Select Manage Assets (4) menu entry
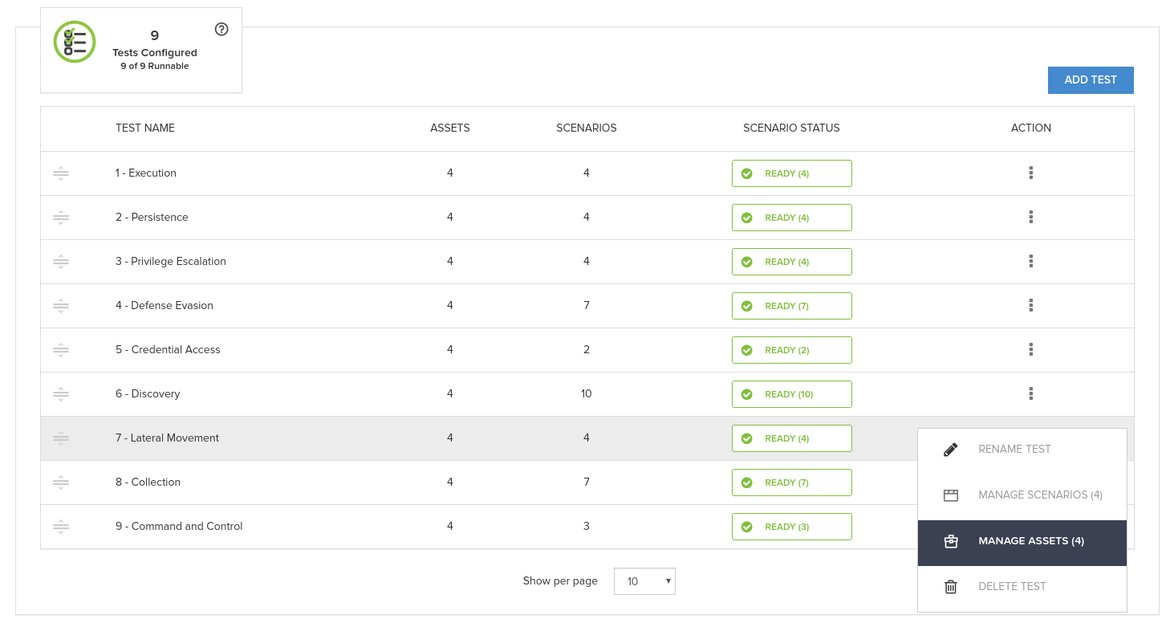Image resolution: width=1170 pixels, height=619 pixels. (1022, 542)
